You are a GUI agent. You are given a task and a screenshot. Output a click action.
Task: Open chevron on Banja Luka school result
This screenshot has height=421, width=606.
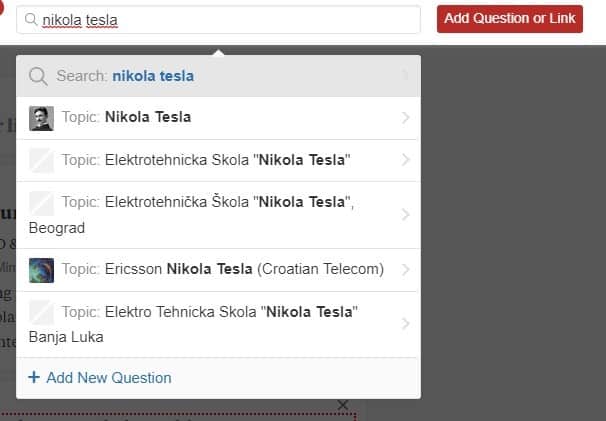click(405, 323)
